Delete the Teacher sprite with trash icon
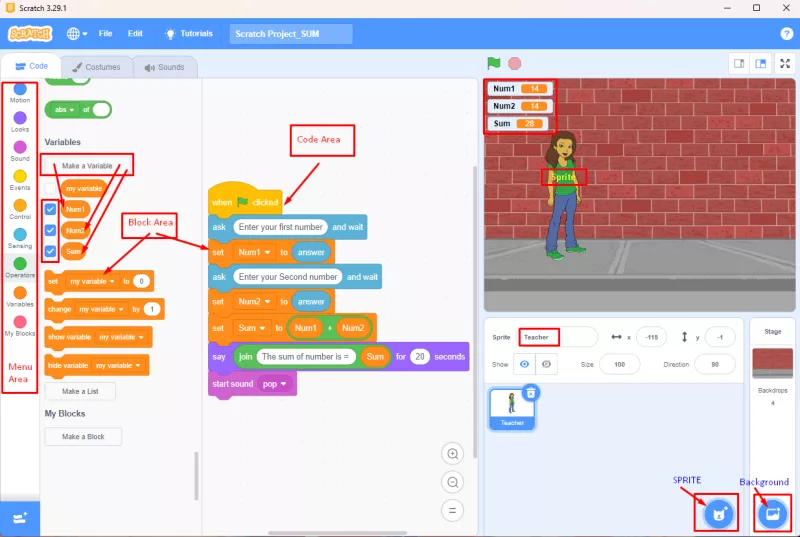This screenshot has height=537, width=800. (531, 393)
